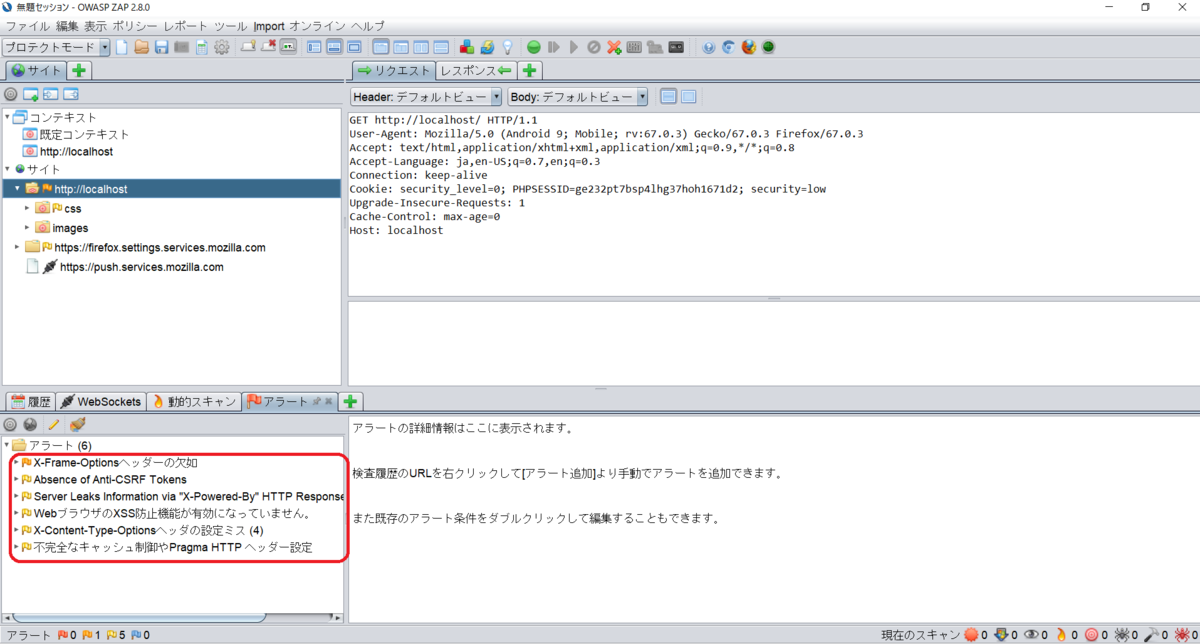The image size is (1200, 644).
Task: Click the step-to-next-request break icon
Action: tap(553, 47)
